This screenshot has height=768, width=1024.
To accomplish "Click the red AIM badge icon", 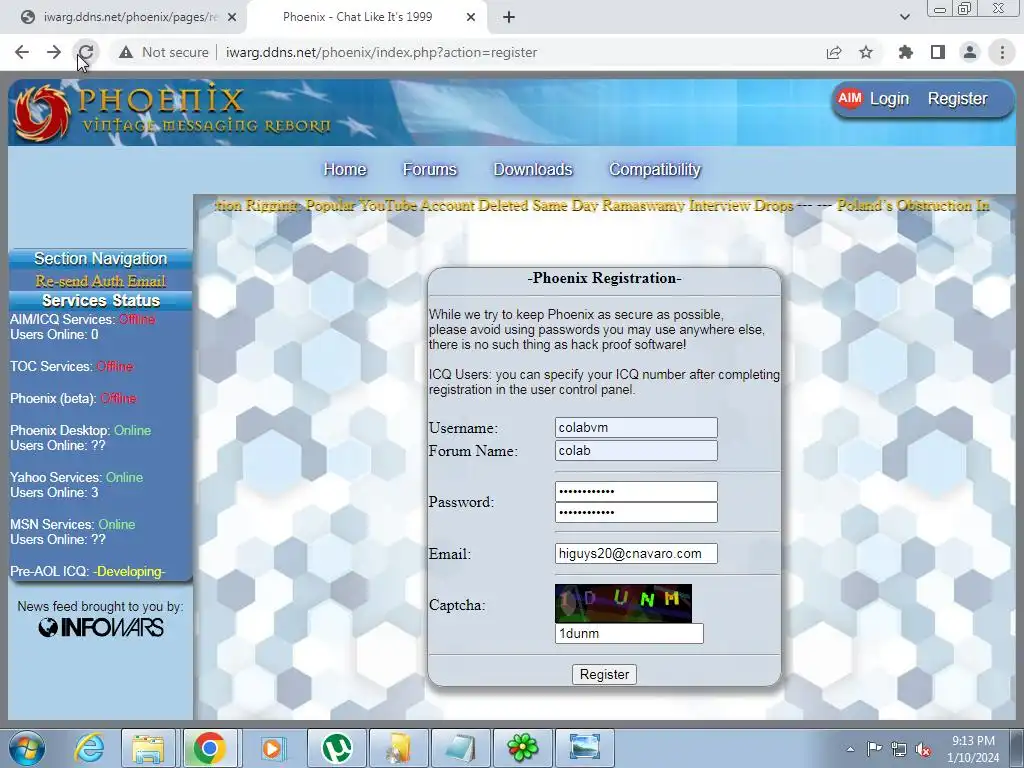I will coord(850,98).
